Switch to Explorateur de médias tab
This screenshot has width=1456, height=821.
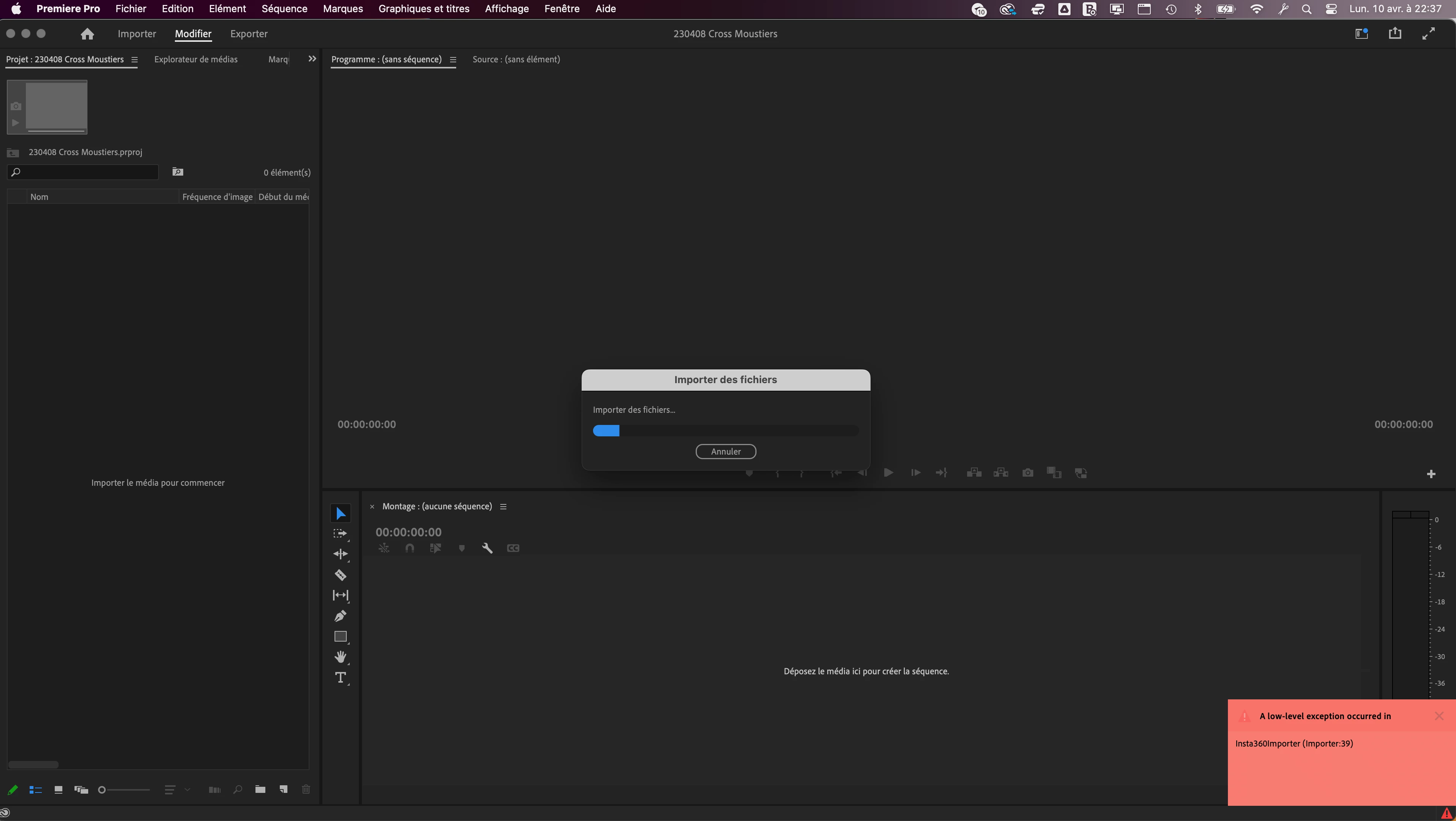coord(195,59)
